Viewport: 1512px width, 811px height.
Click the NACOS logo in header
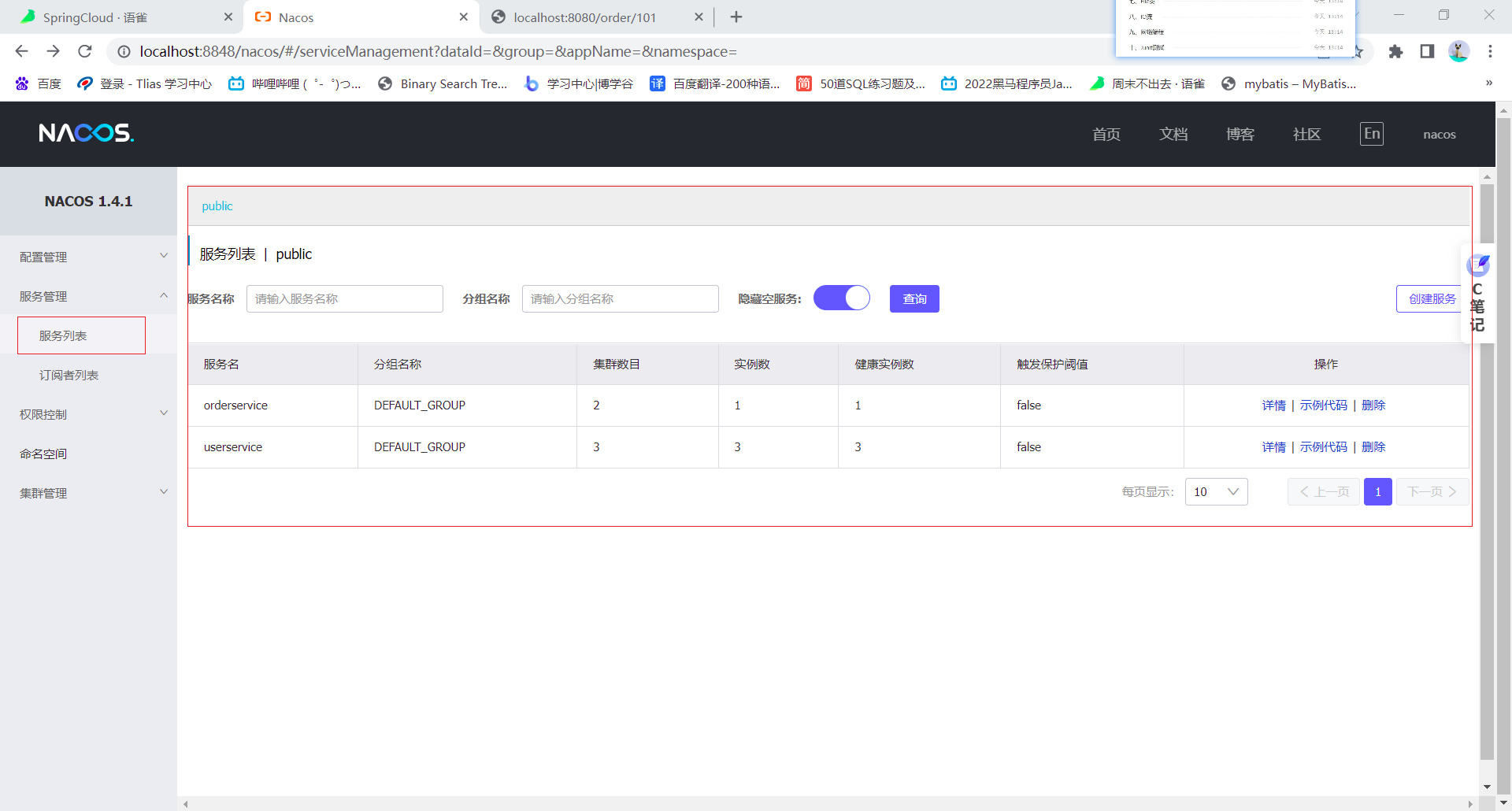87,133
